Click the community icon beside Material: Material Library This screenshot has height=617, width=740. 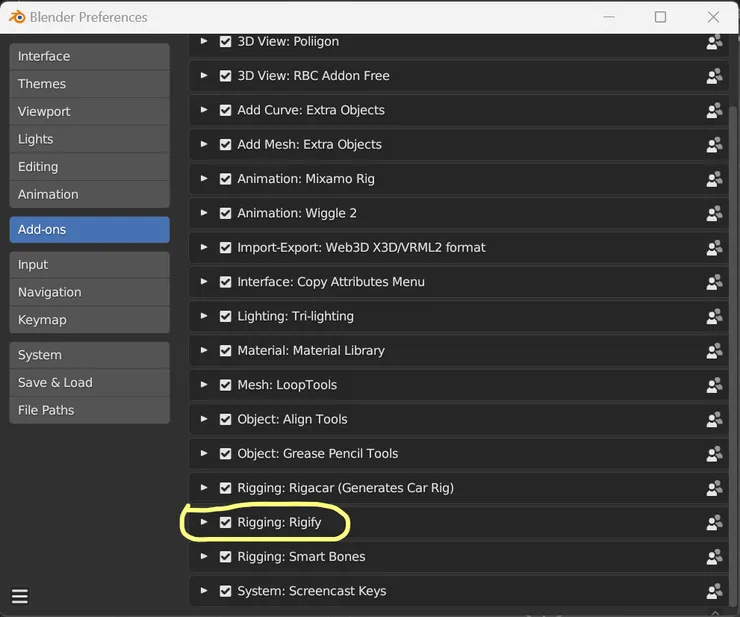click(714, 351)
